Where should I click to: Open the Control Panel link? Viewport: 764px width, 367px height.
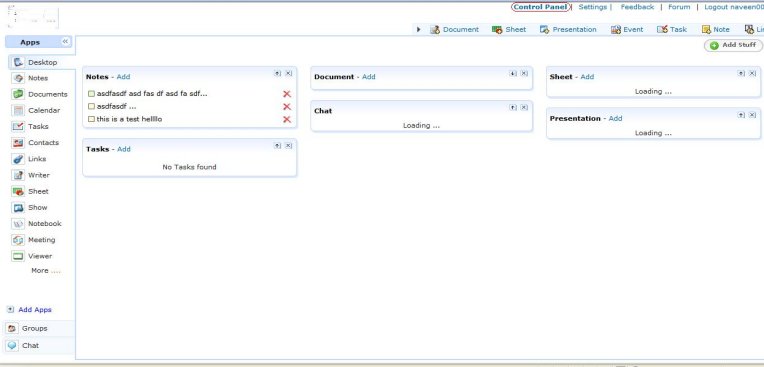[540, 7]
